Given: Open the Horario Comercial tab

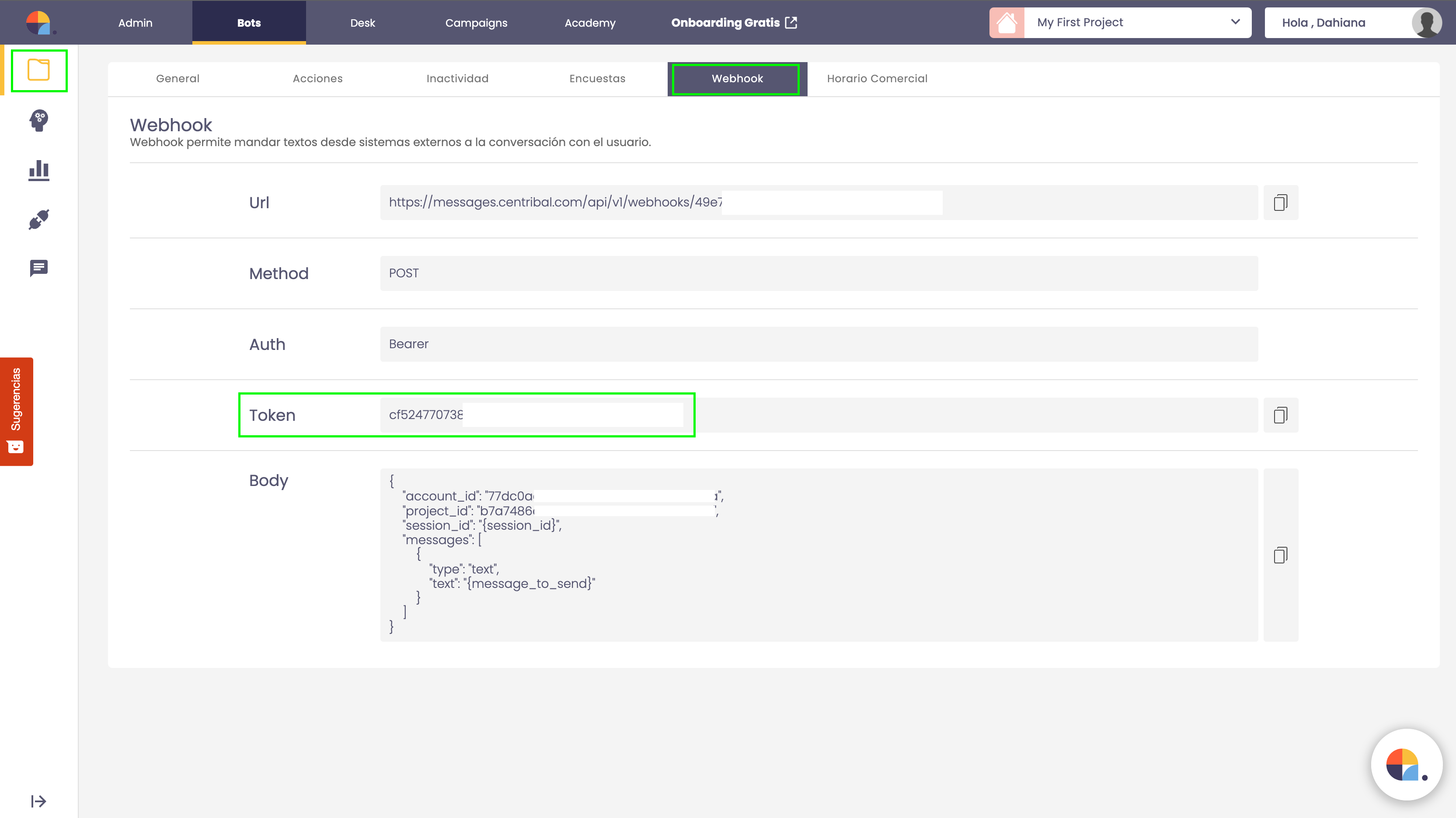Looking at the screenshot, I should pos(877,79).
